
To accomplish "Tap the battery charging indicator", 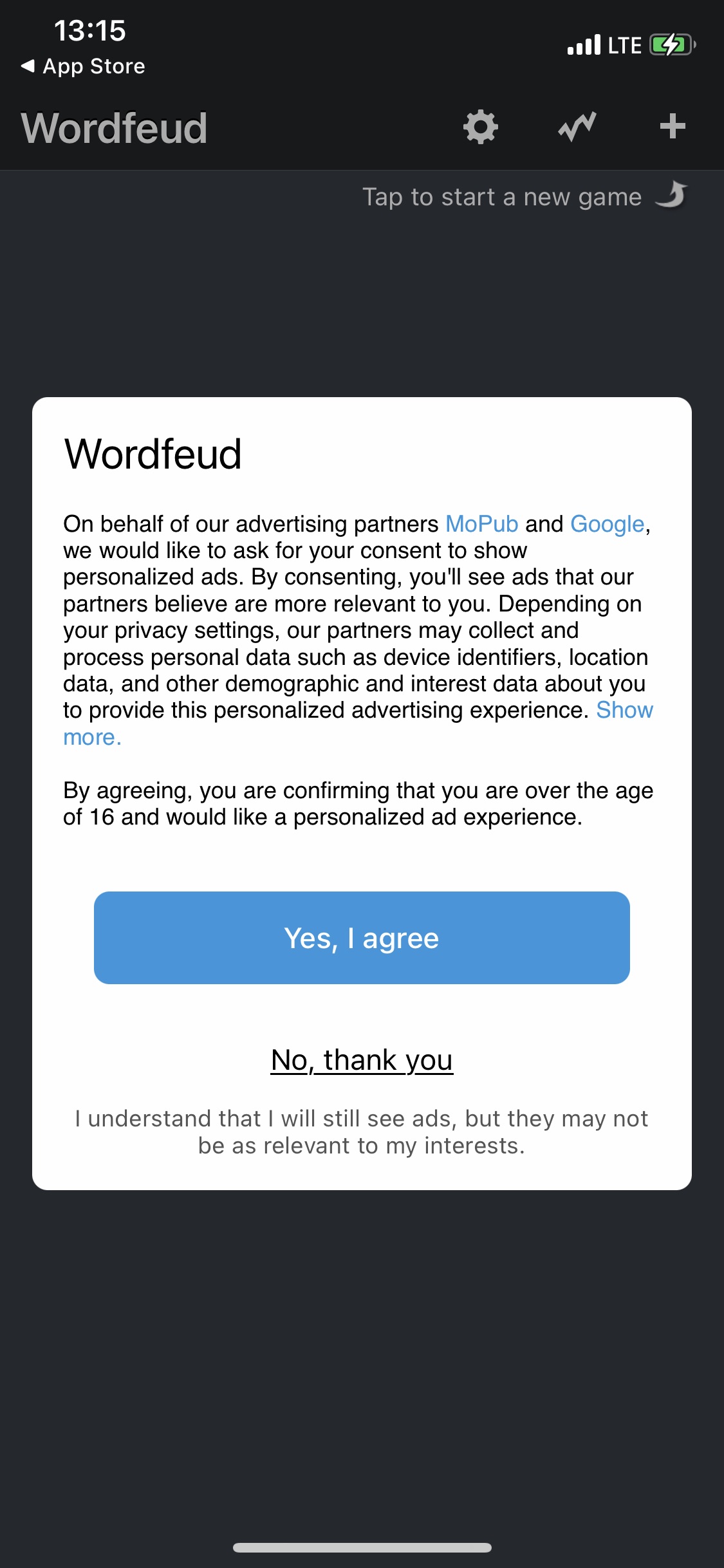I will [x=673, y=45].
